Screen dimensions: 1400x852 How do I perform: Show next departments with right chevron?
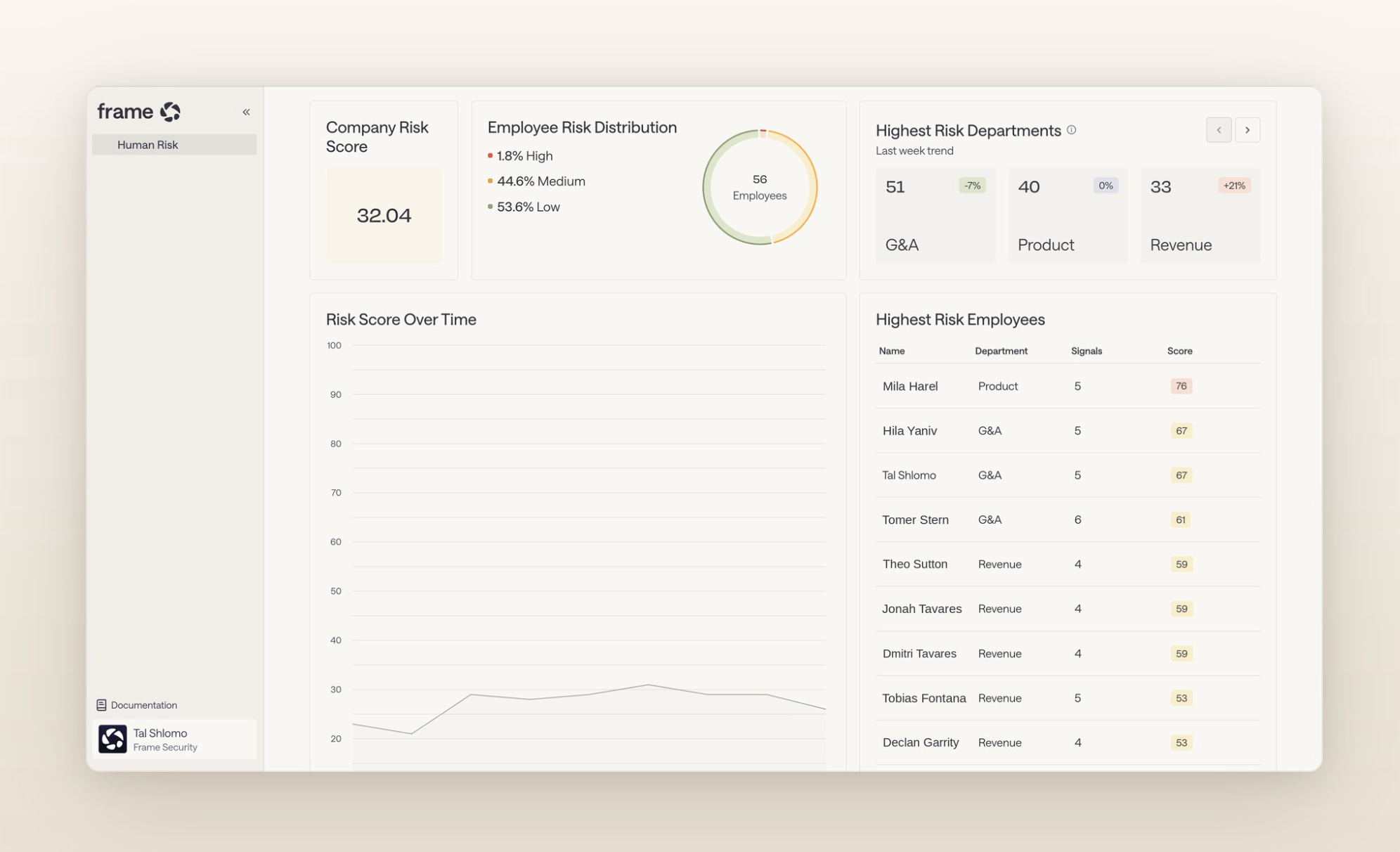click(1247, 130)
